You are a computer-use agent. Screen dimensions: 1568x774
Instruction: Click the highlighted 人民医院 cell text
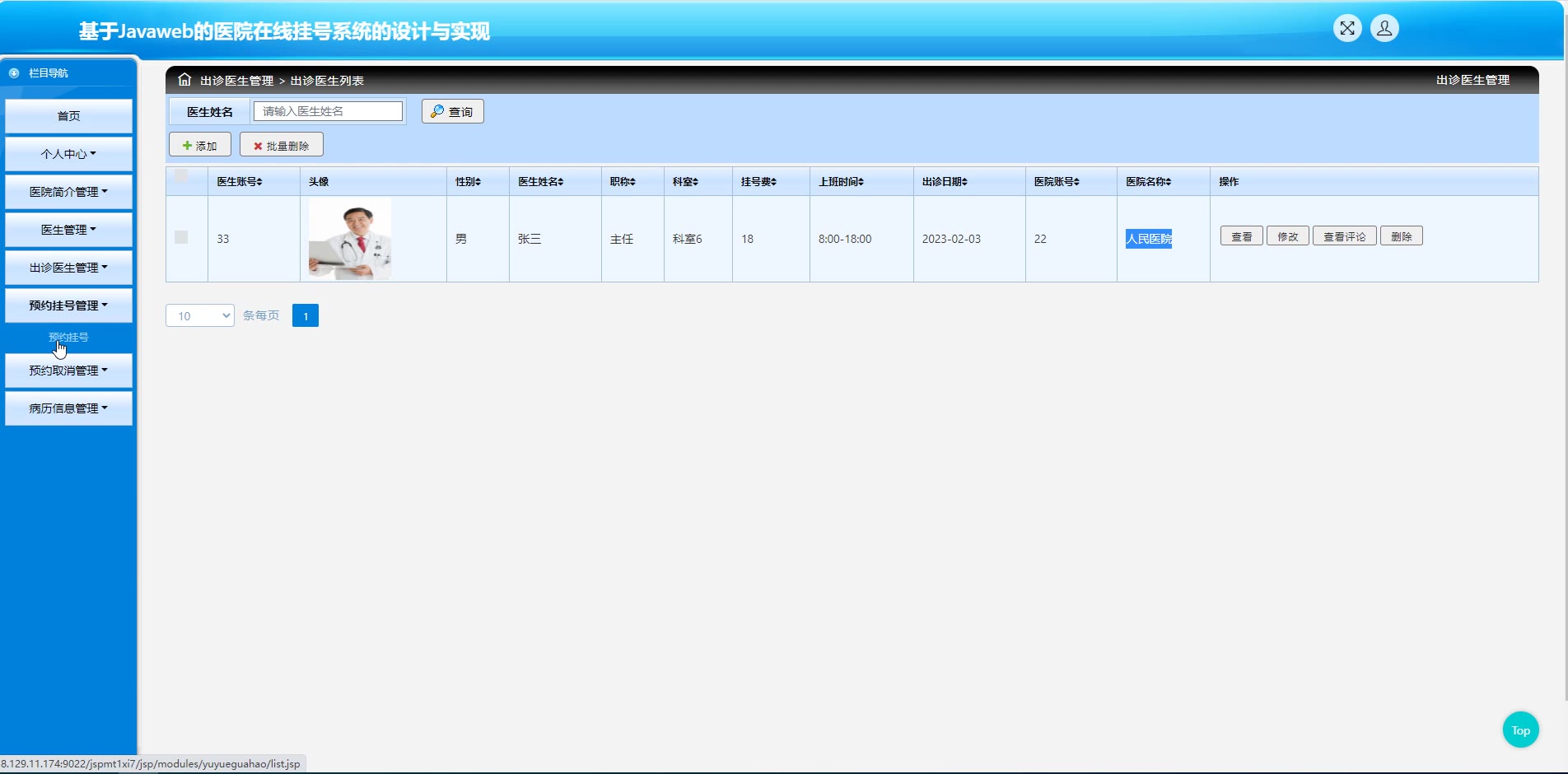tap(1149, 239)
